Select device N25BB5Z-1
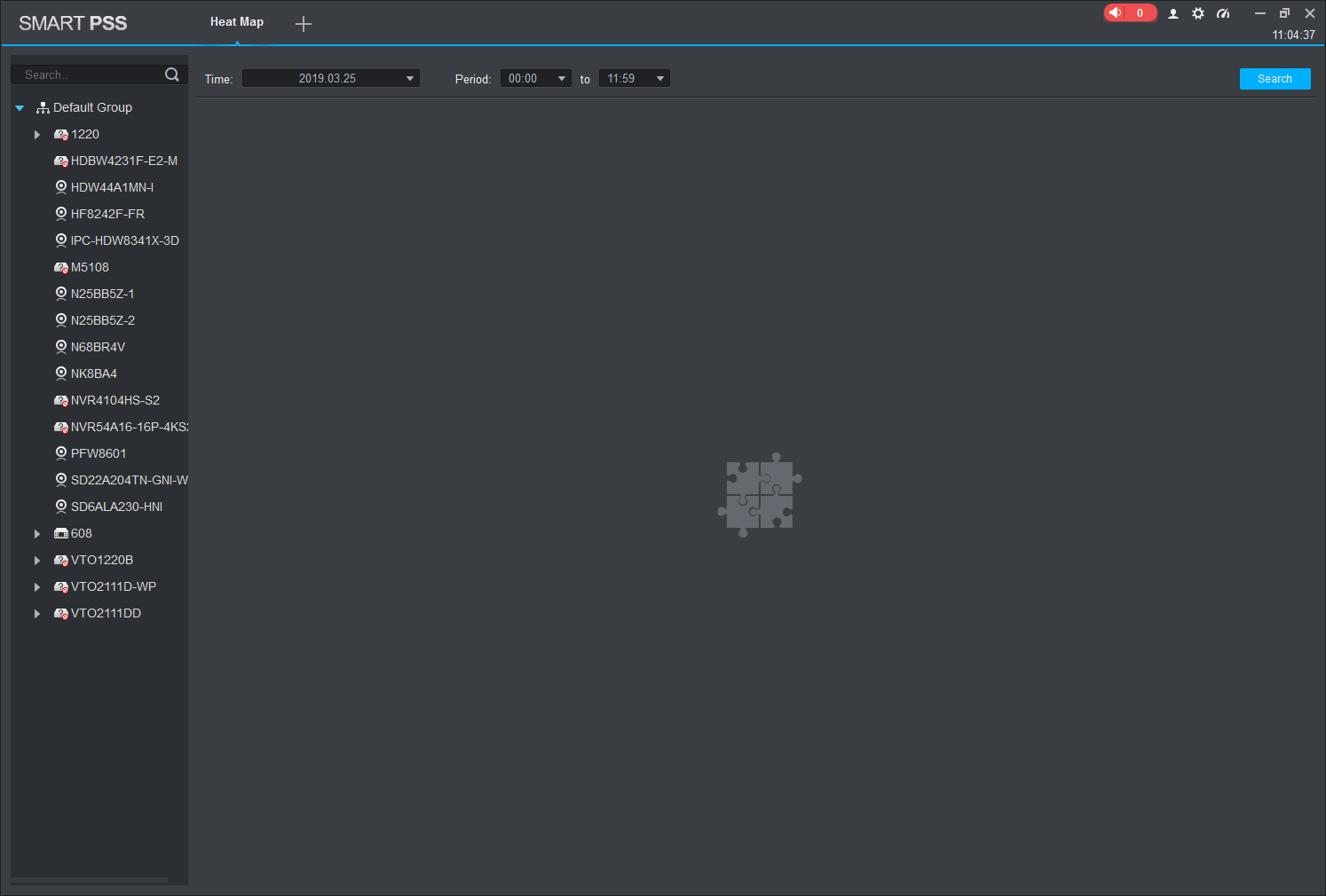This screenshot has width=1326, height=896. (103, 294)
